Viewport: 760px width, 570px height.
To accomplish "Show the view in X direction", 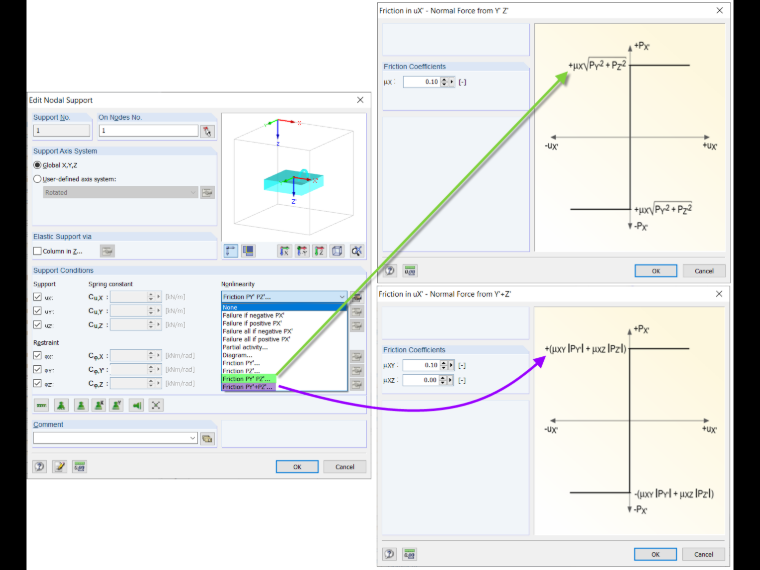I will click(285, 251).
